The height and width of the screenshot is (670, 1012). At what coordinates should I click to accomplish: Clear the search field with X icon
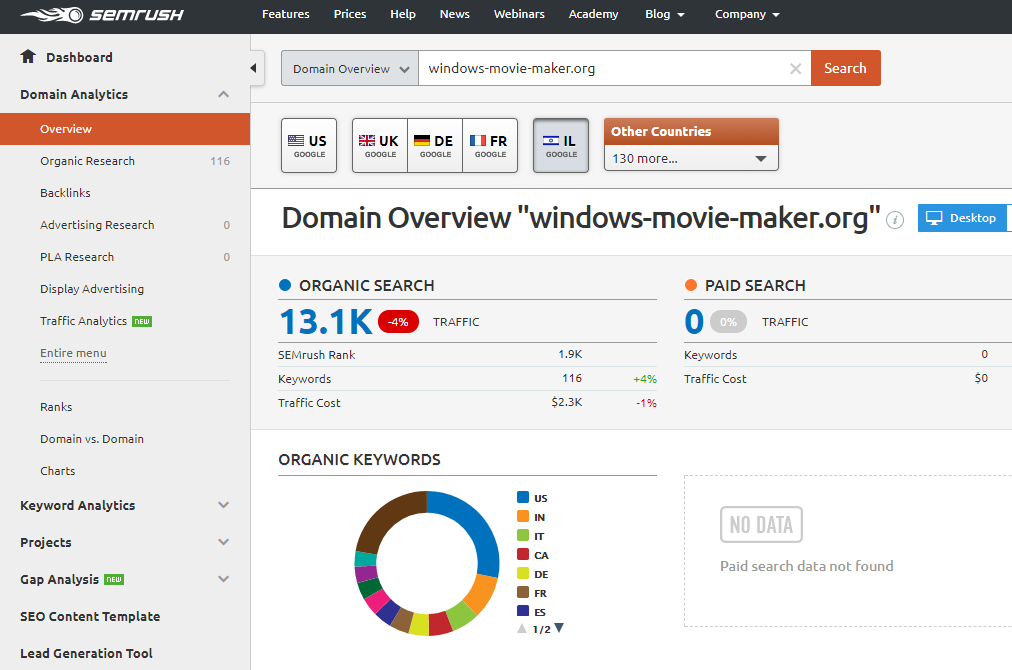(795, 69)
